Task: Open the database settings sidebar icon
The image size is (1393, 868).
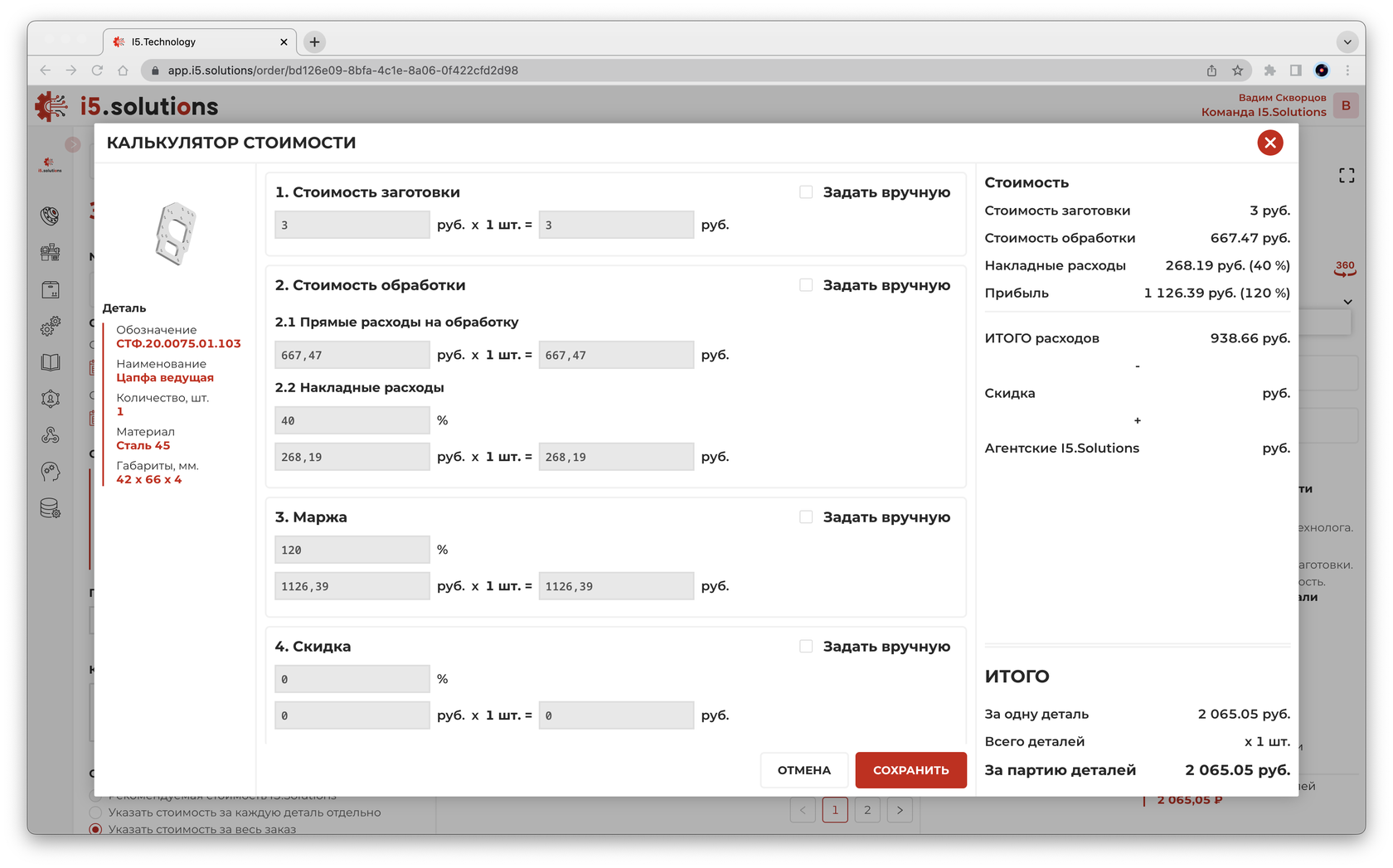Action: (51, 509)
